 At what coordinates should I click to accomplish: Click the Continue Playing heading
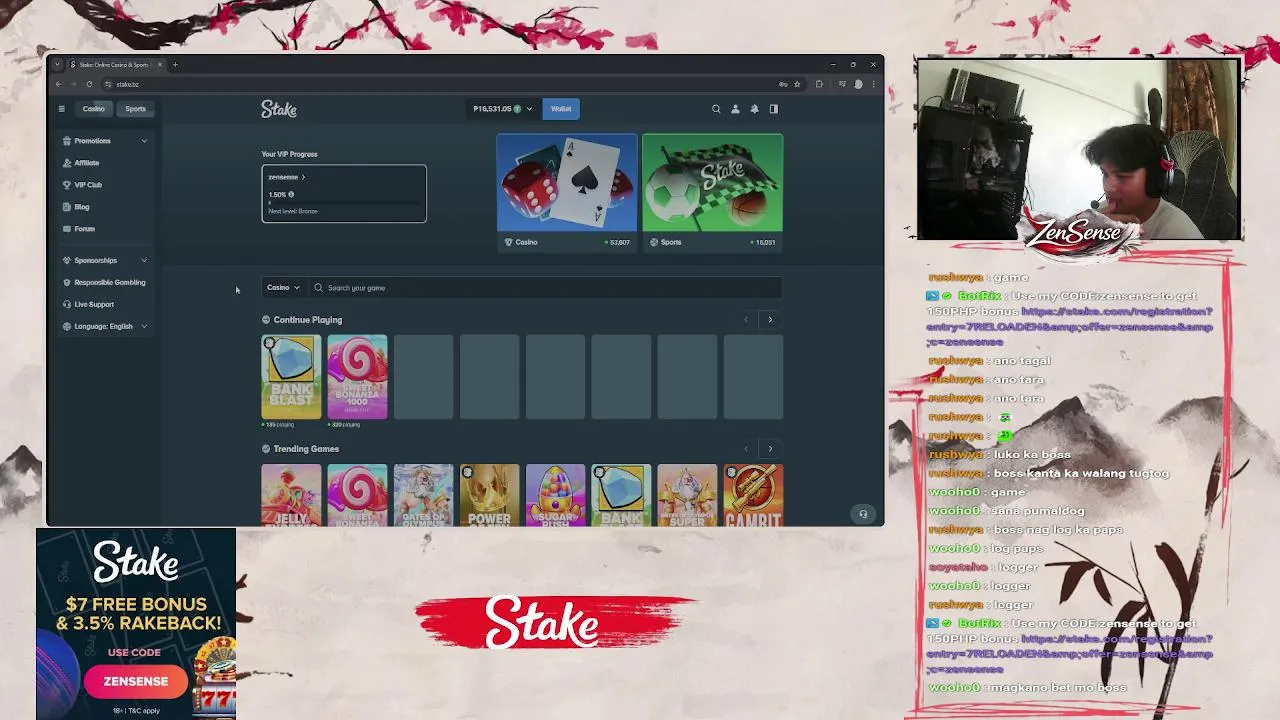click(x=308, y=320)
